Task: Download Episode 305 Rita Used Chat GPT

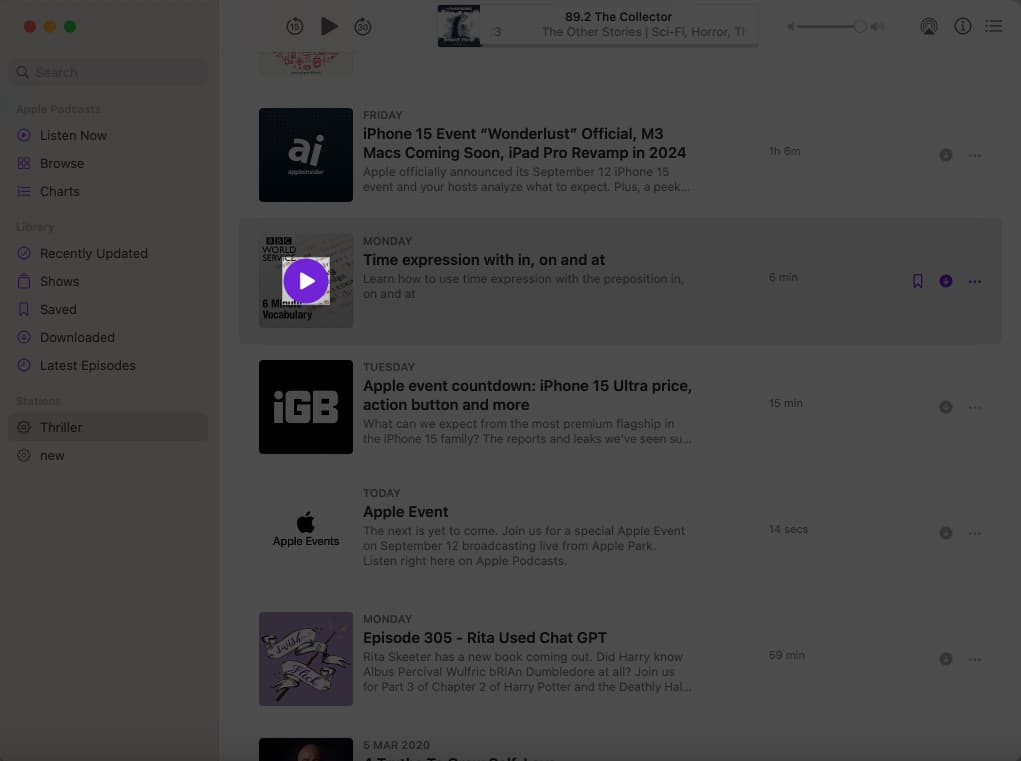Action: (945, 659)
